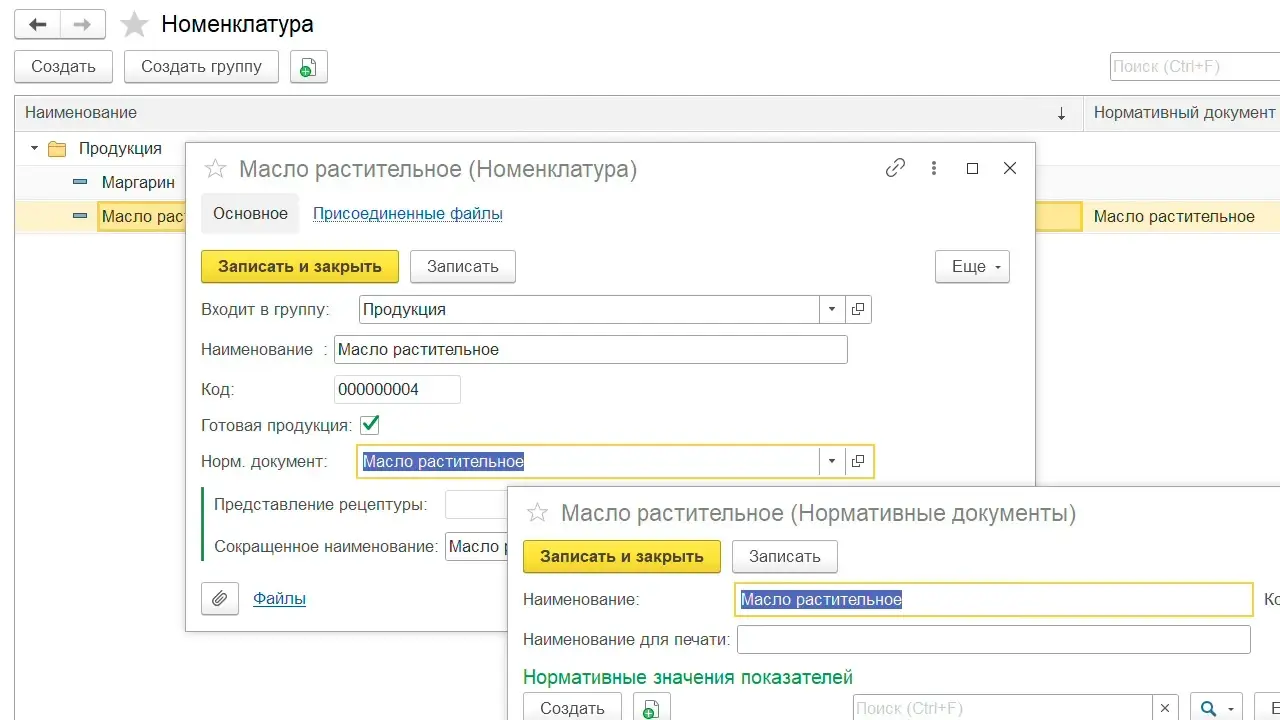Click the Наименование field in Номенклатура dialog
This screenshot has height=720, width=1280.
pyautogui.click(x=590, y=350)
